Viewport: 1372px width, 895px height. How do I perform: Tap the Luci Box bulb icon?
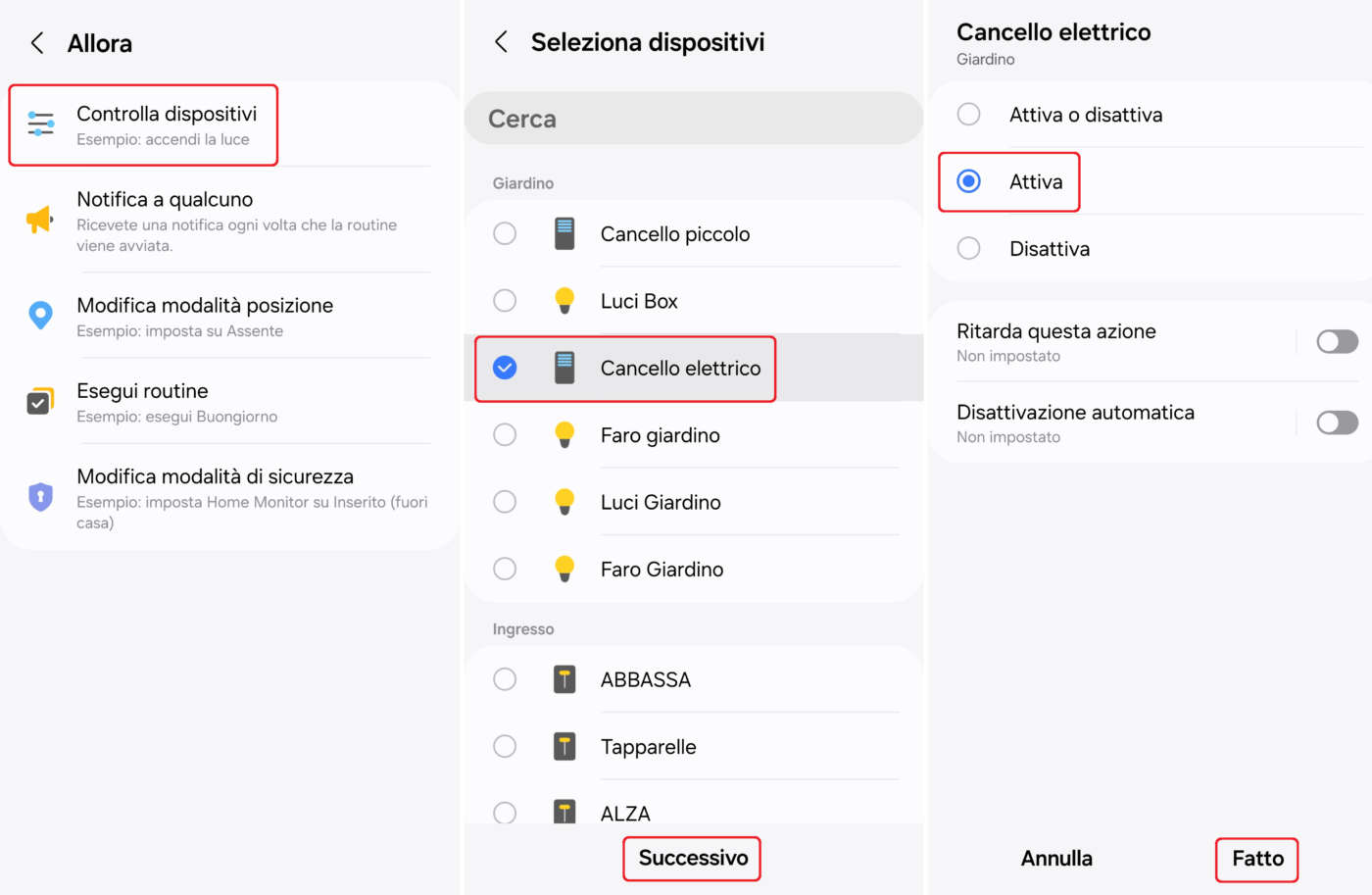[x=564, y=301]
